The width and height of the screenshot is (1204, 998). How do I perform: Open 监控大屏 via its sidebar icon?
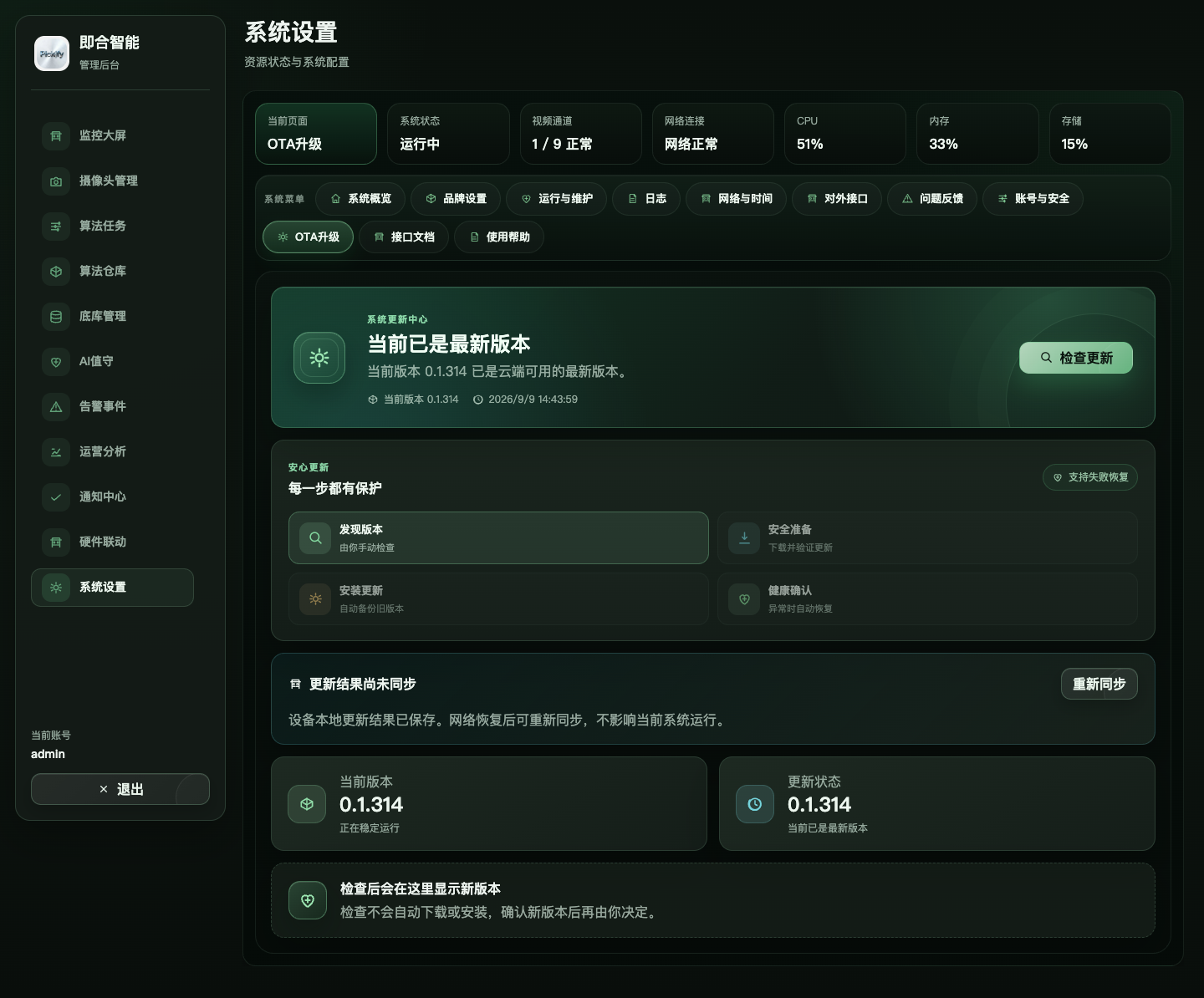(56, 135)
